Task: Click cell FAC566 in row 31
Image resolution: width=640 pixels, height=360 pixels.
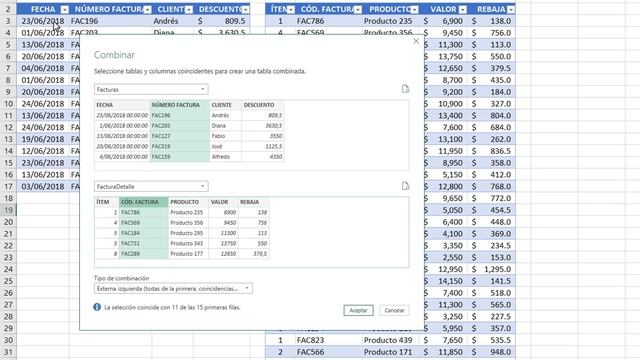Action: tap(329, 352)
